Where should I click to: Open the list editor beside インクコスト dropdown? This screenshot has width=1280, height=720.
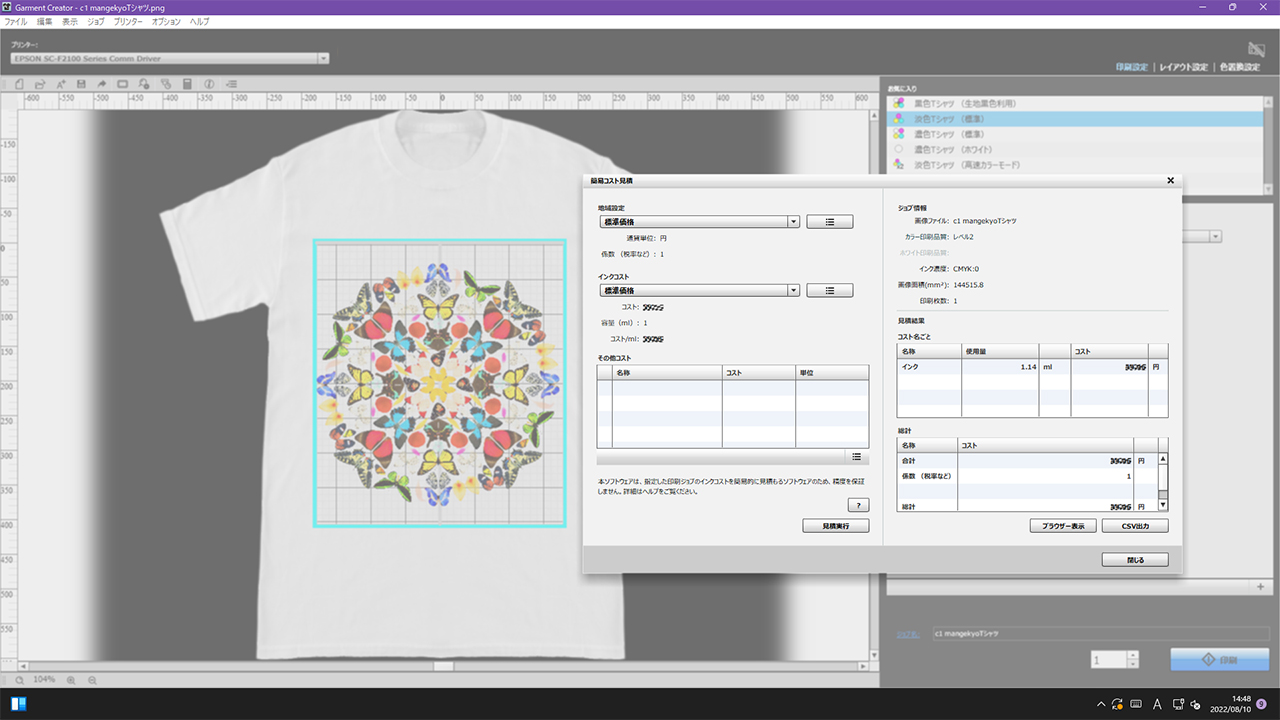click(830, 290)
